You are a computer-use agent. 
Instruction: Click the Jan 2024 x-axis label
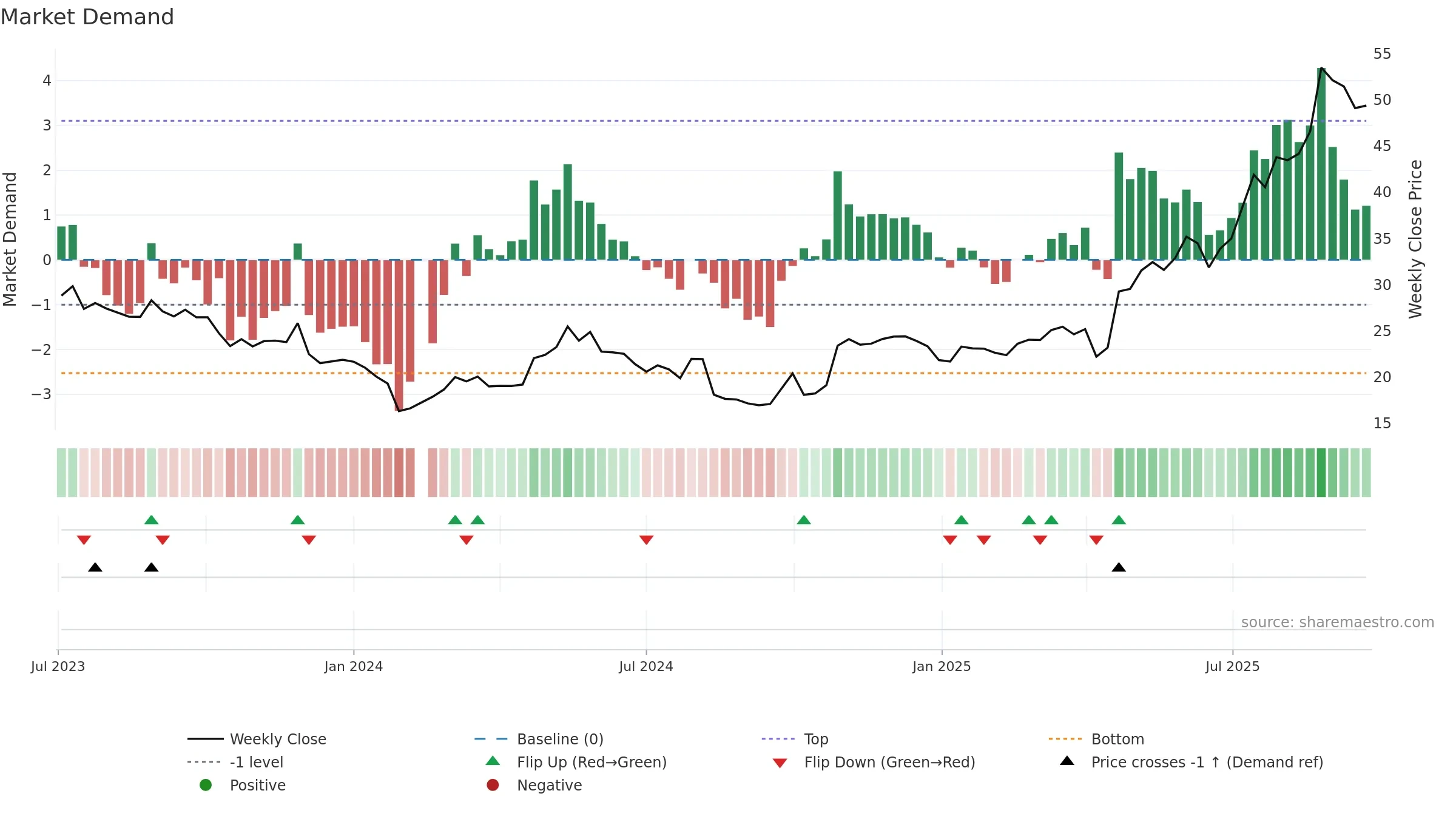[354, 666]
